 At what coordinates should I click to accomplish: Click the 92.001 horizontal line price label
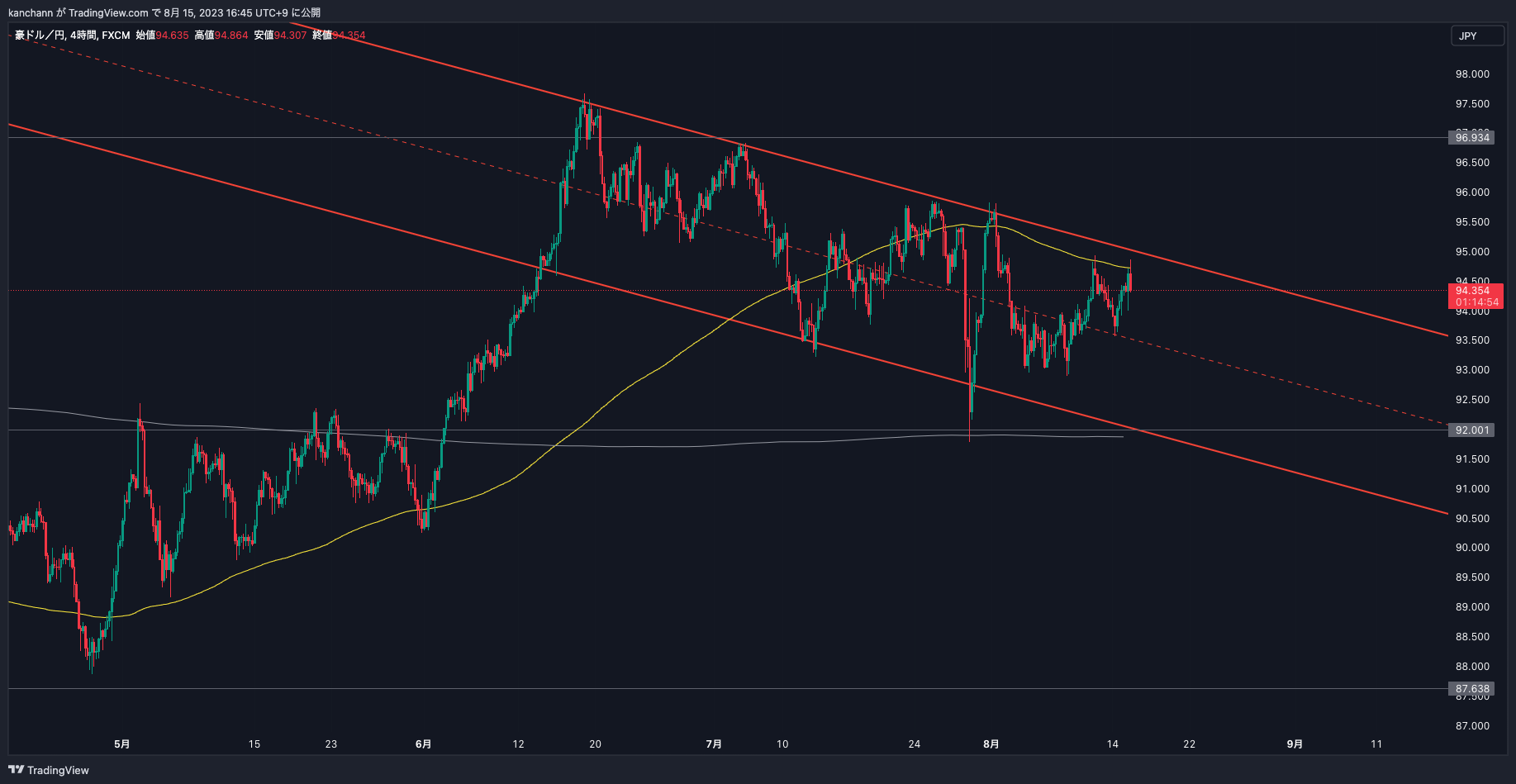pyautogui.click(x=1472, y=430)
